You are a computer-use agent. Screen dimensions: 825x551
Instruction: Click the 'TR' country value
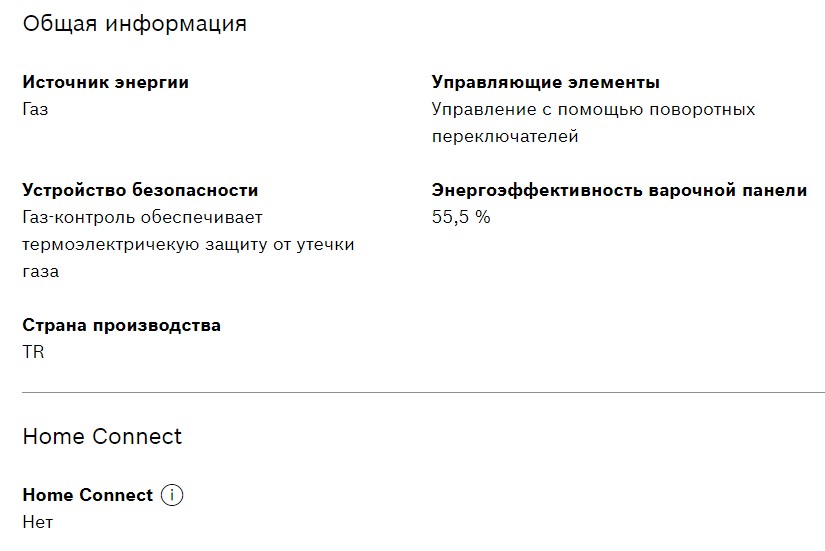coord(33,352)
